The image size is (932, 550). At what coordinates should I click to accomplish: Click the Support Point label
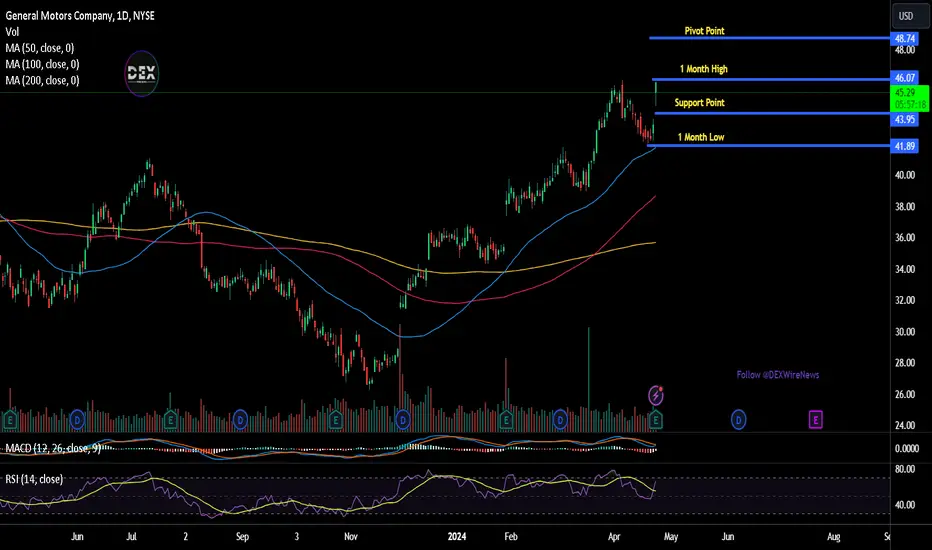tap(700, 103)
